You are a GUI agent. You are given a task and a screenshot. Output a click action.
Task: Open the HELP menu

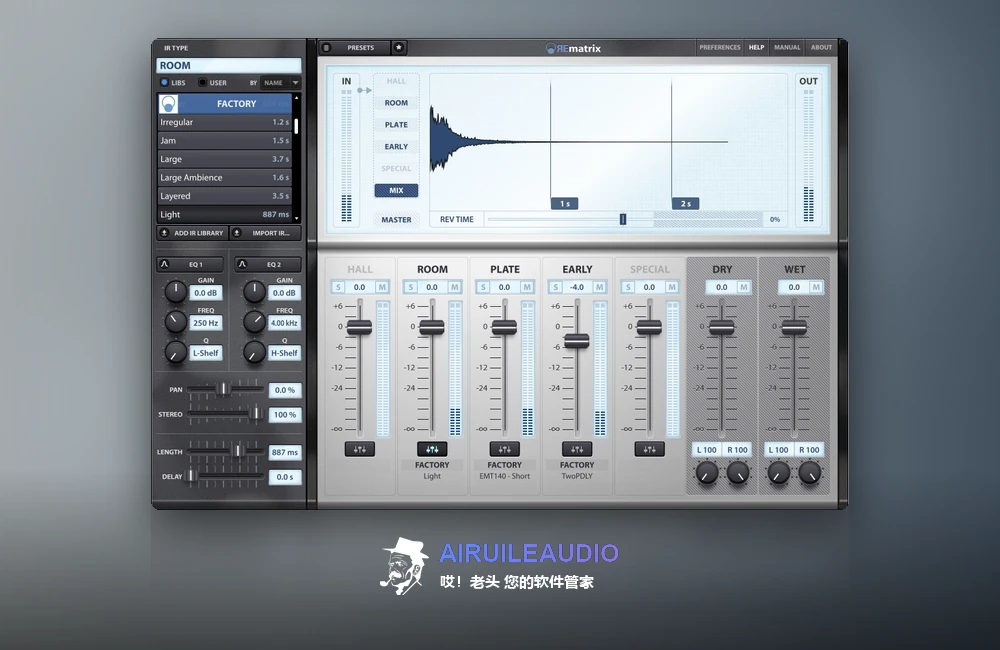click(x=756, y=47)
